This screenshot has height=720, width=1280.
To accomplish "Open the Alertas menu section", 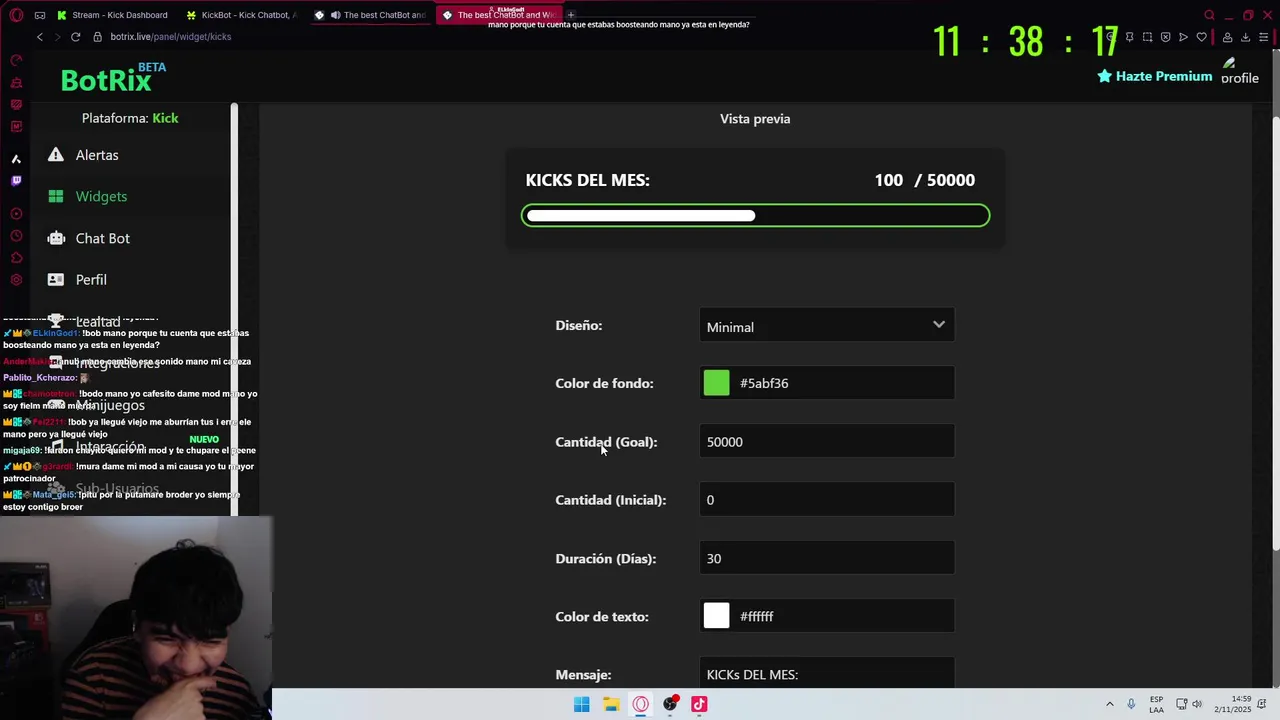I will click(97, 155).
